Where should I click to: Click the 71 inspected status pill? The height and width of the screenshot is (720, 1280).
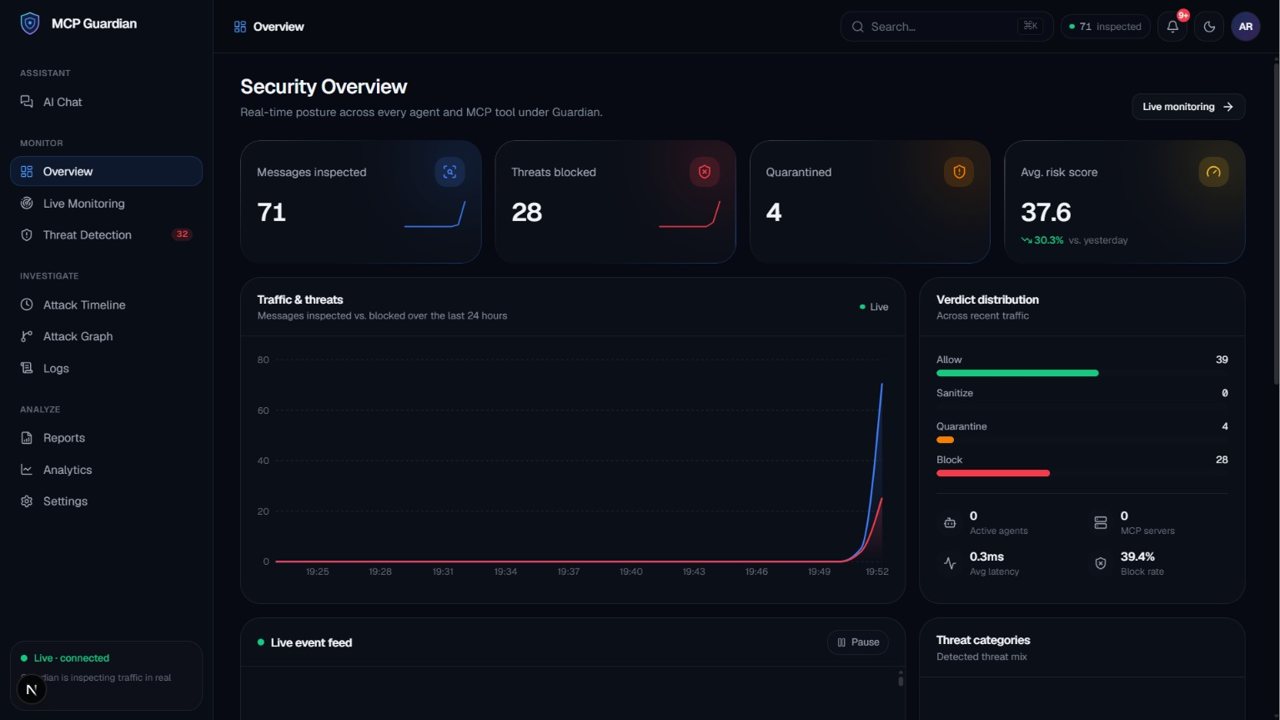(1105, 27)
